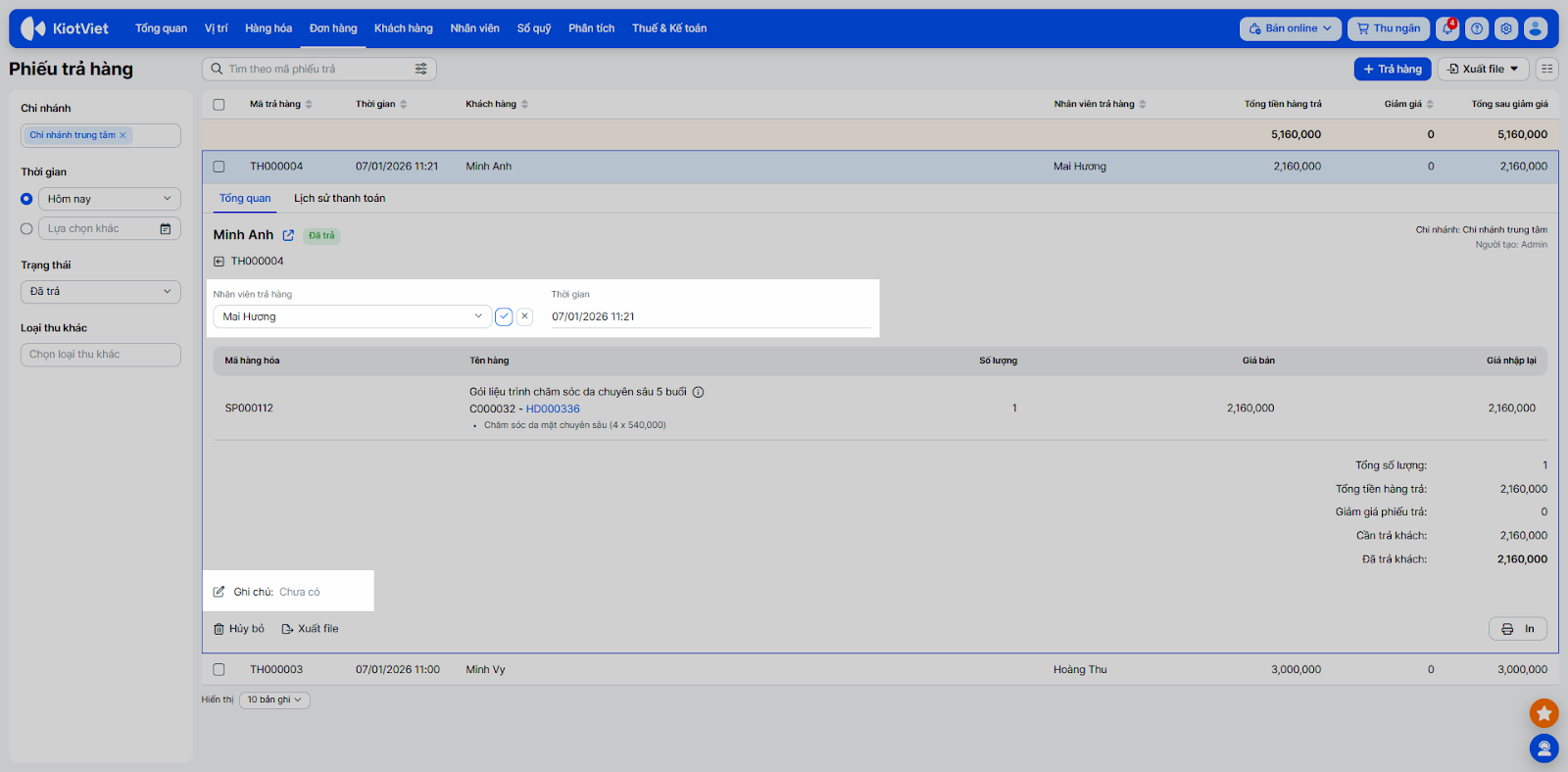This screenshot has width=1568, height=772.
Task: Open the Đơn hàng menu
Action: pos(333,28)
